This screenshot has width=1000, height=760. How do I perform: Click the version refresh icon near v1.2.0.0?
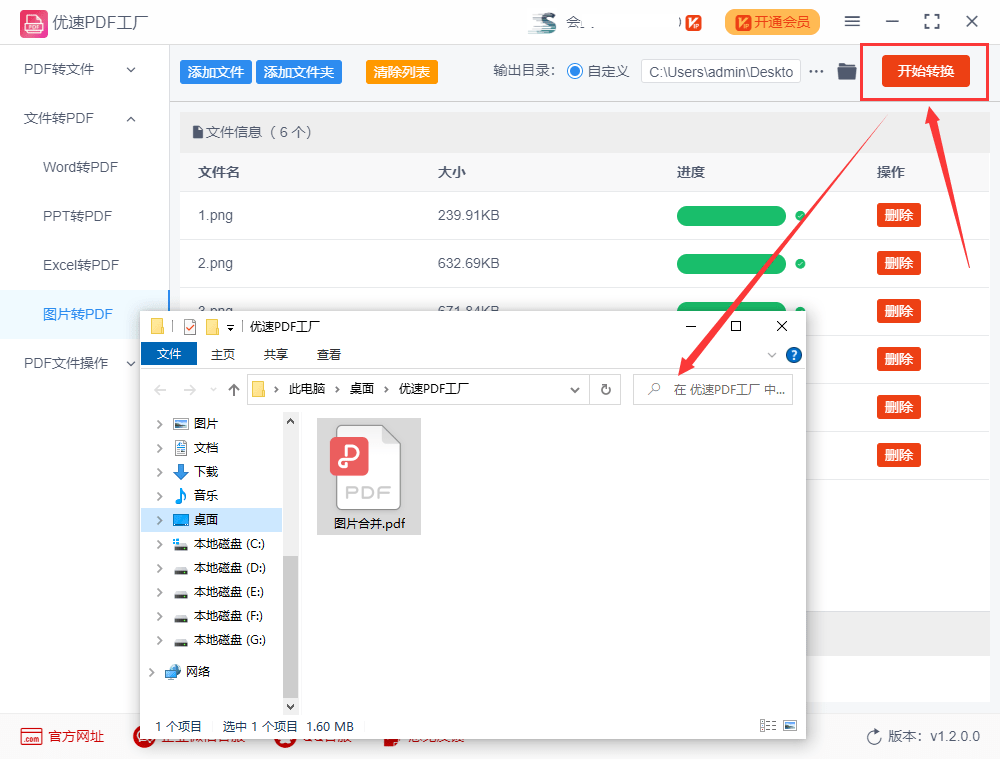[x=875, y=736]
